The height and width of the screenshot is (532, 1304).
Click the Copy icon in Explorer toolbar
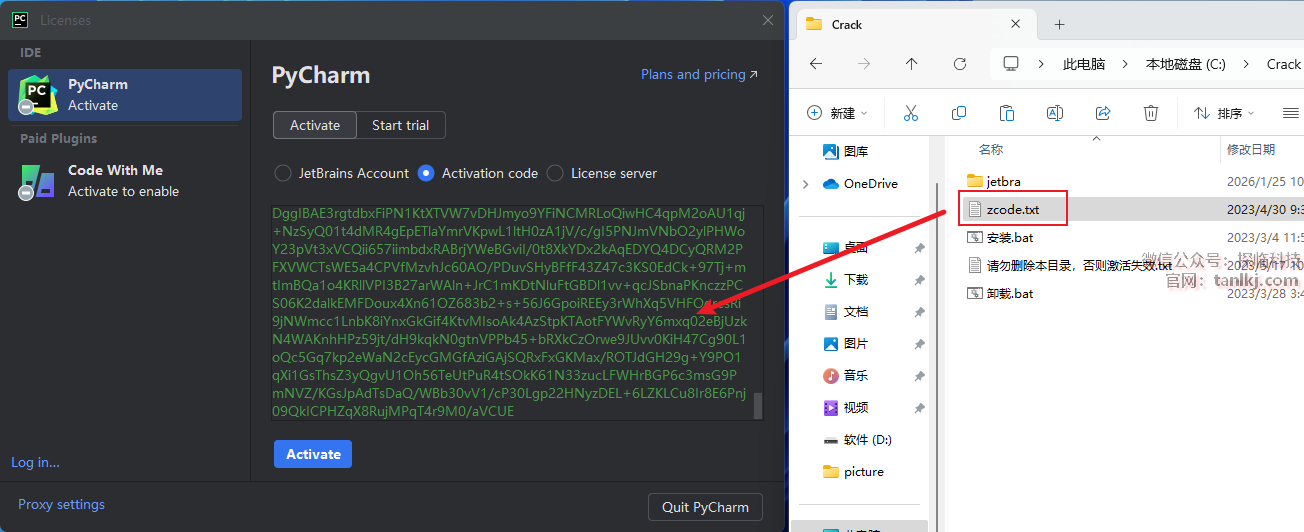coord(958,113)
